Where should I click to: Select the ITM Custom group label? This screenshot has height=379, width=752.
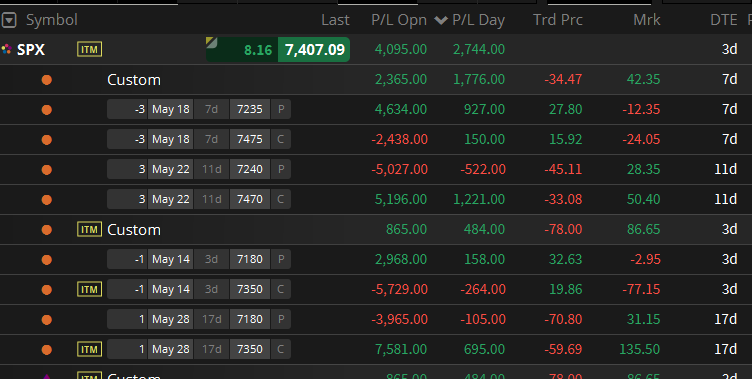(x=134, y=230)
